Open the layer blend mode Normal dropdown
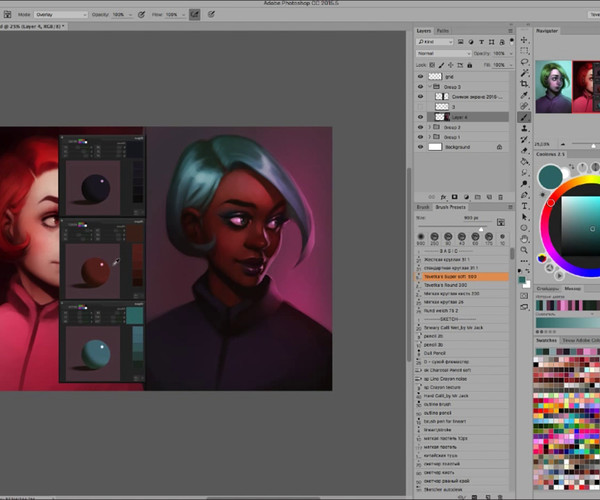The image size is (600, 500). coord(444,52)
